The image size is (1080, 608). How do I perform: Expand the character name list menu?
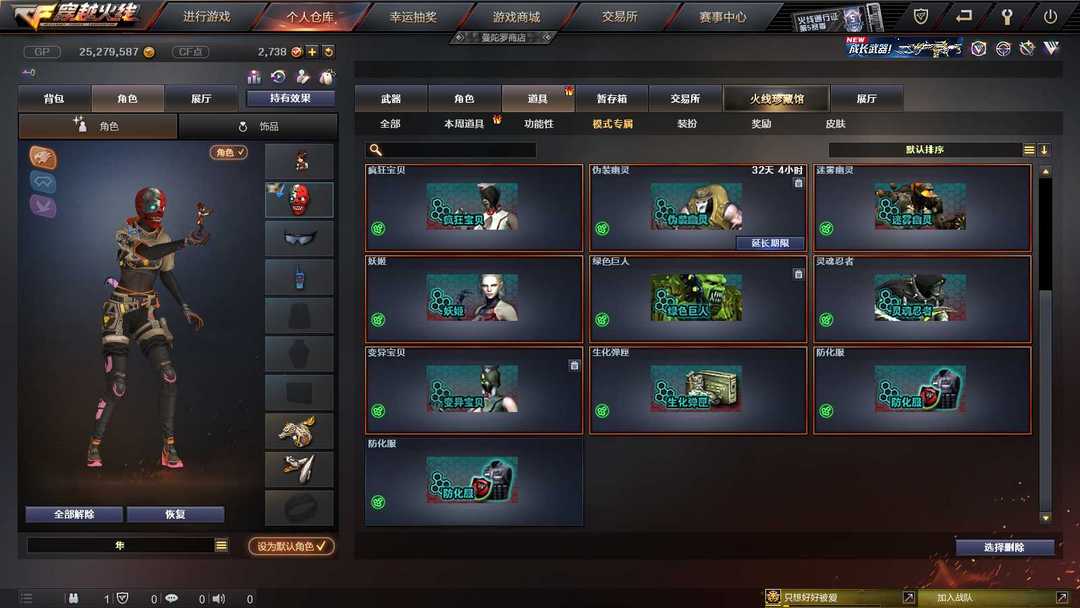pos(221,545)
